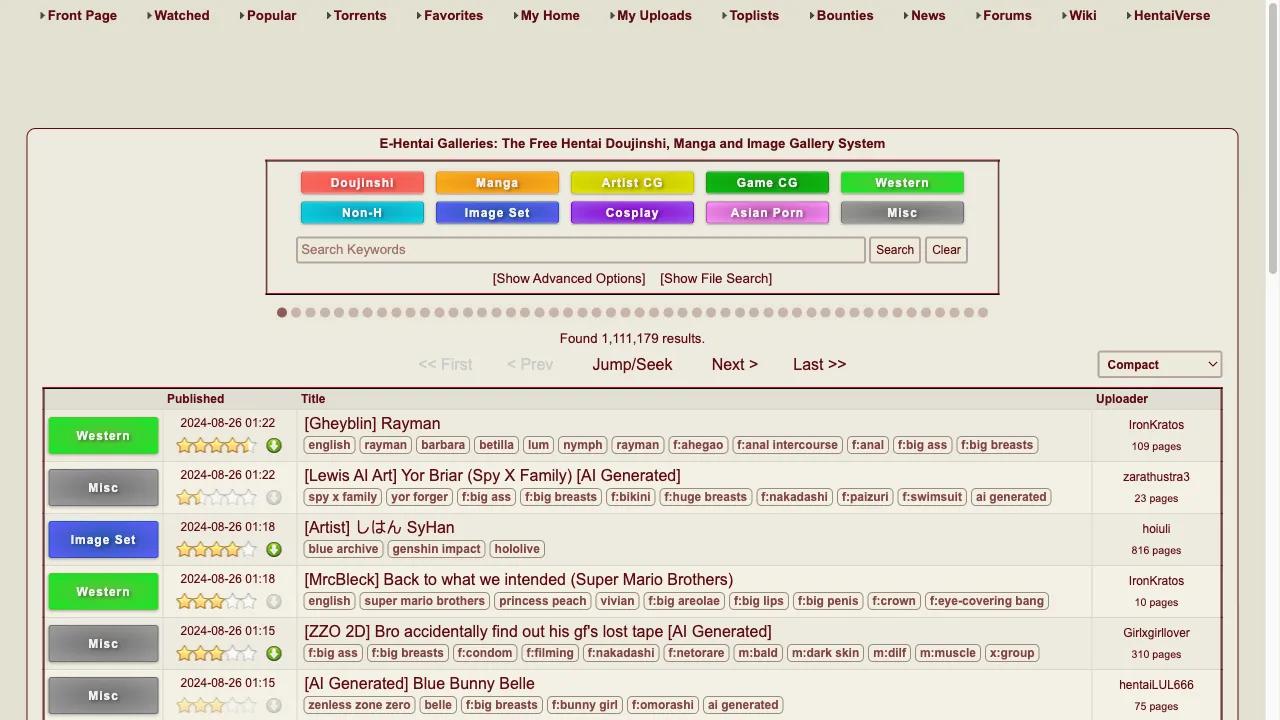The height and width of the screenshot is (720, 1280).
Task: Open torrent icon for SyHan image set
Action: click(x=274, y=549)
